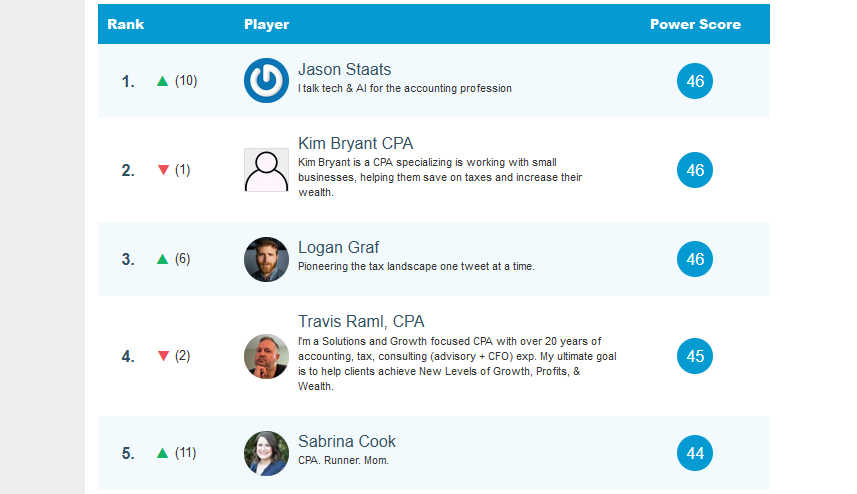Open Sabrina Cook's profile photo
The image size is (857, 494).
tap(266, 453)
